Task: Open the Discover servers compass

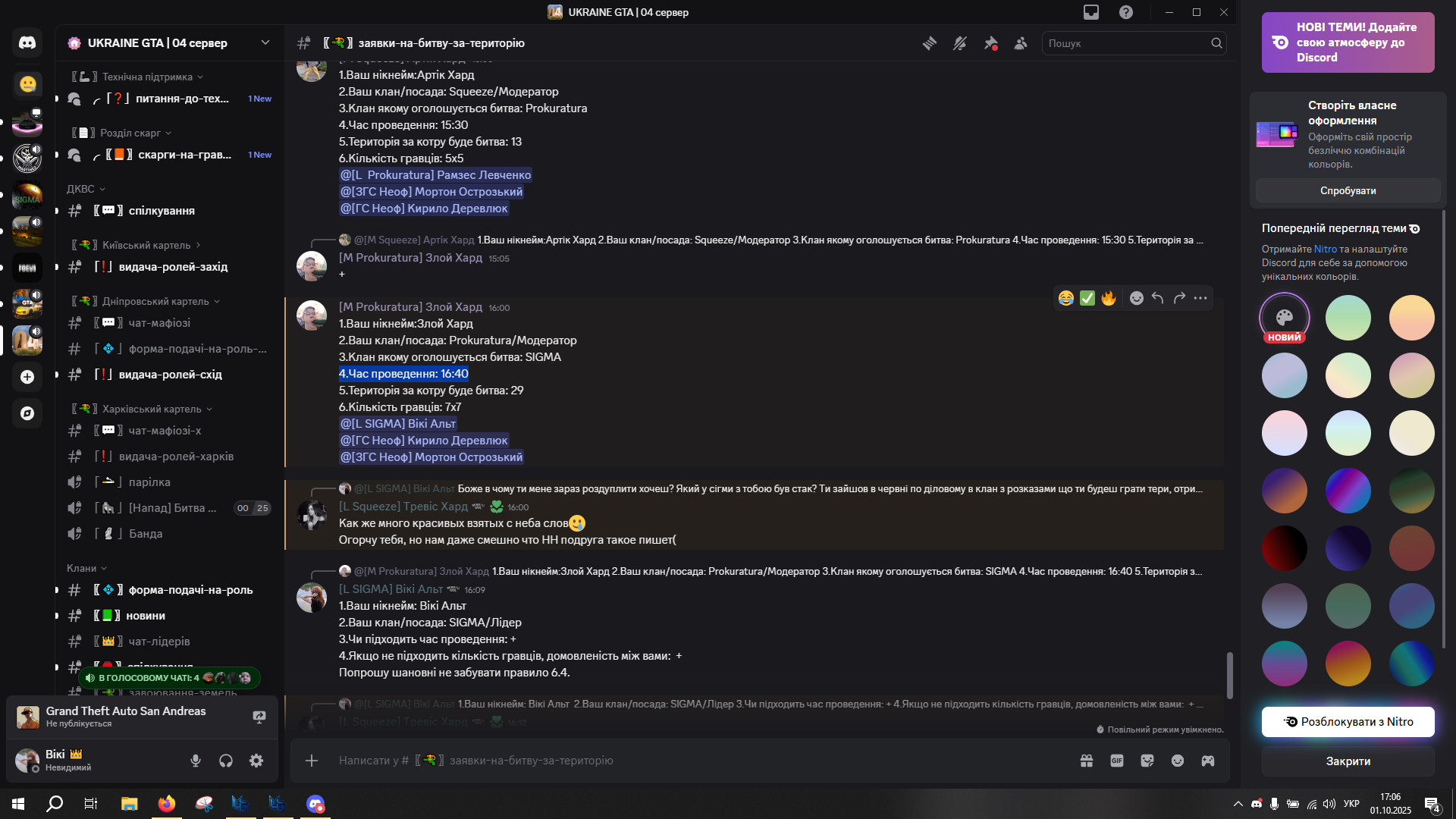Action: click(x=27, y=413)
